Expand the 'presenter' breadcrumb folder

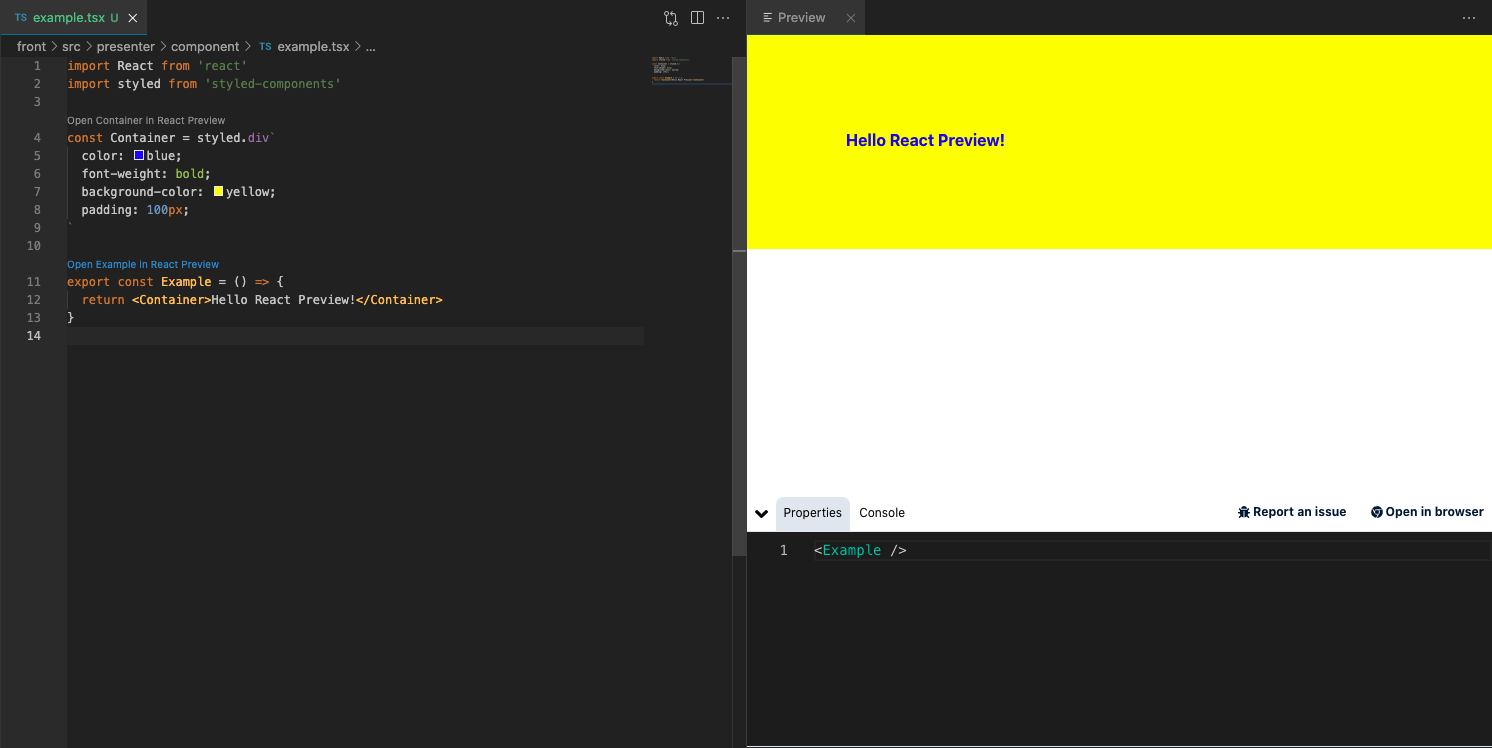(125, 47)
